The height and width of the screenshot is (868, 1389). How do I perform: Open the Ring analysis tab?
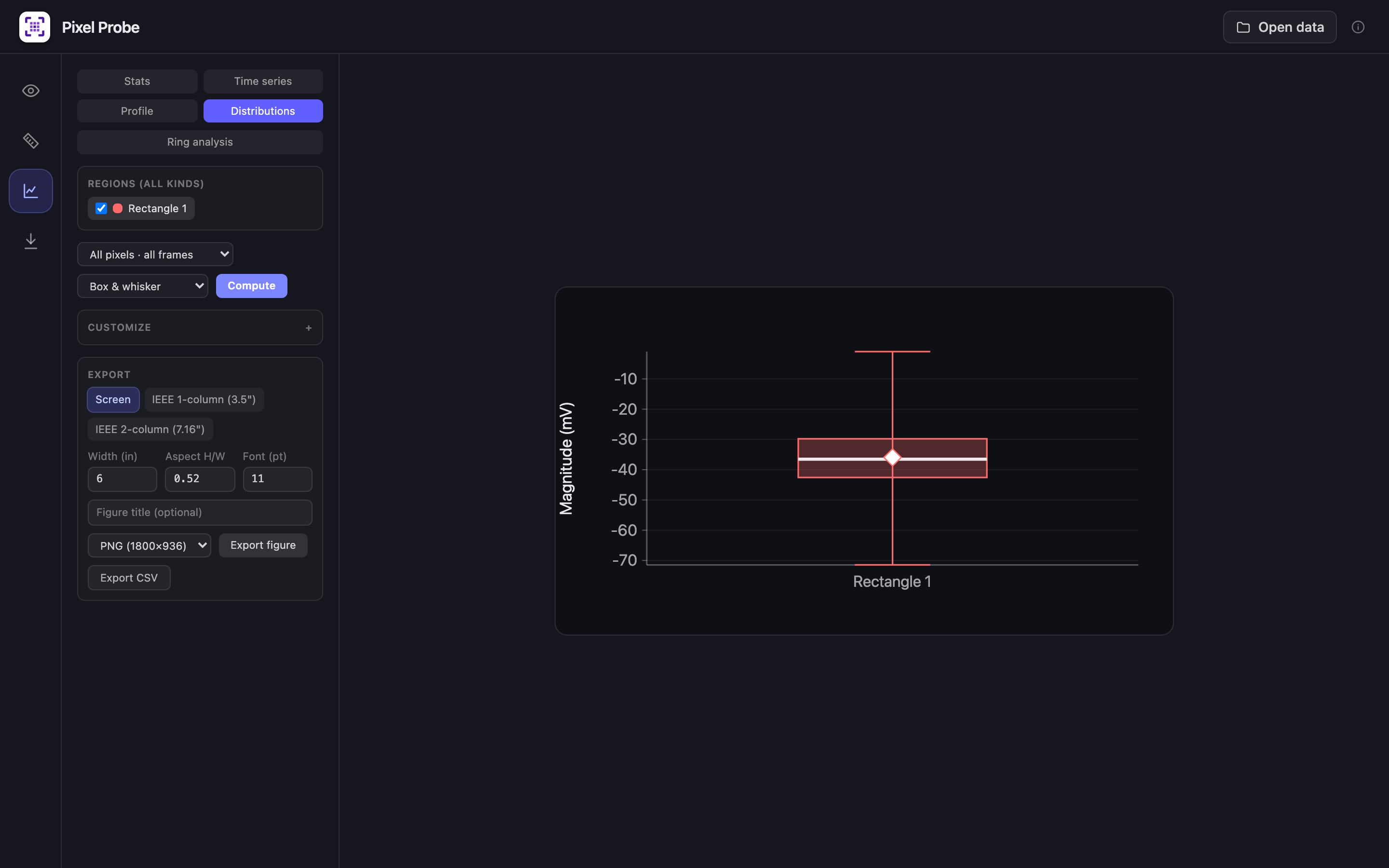pyautogui.click(x=200, y=142)
